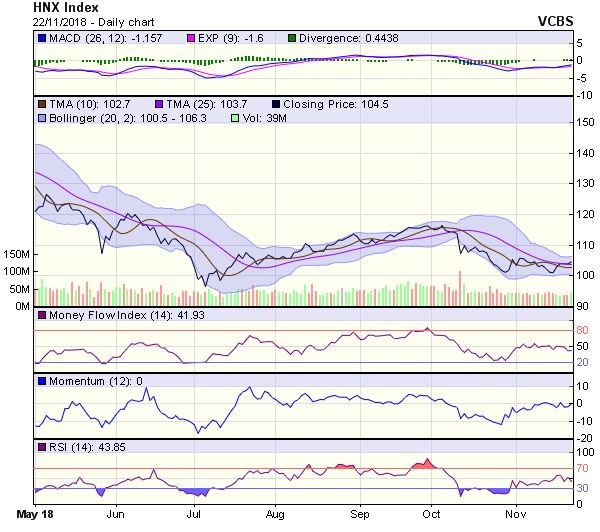Select the May 18 label on time axis
The width and height of the screenshot is (600, 532).
(34, 513)
